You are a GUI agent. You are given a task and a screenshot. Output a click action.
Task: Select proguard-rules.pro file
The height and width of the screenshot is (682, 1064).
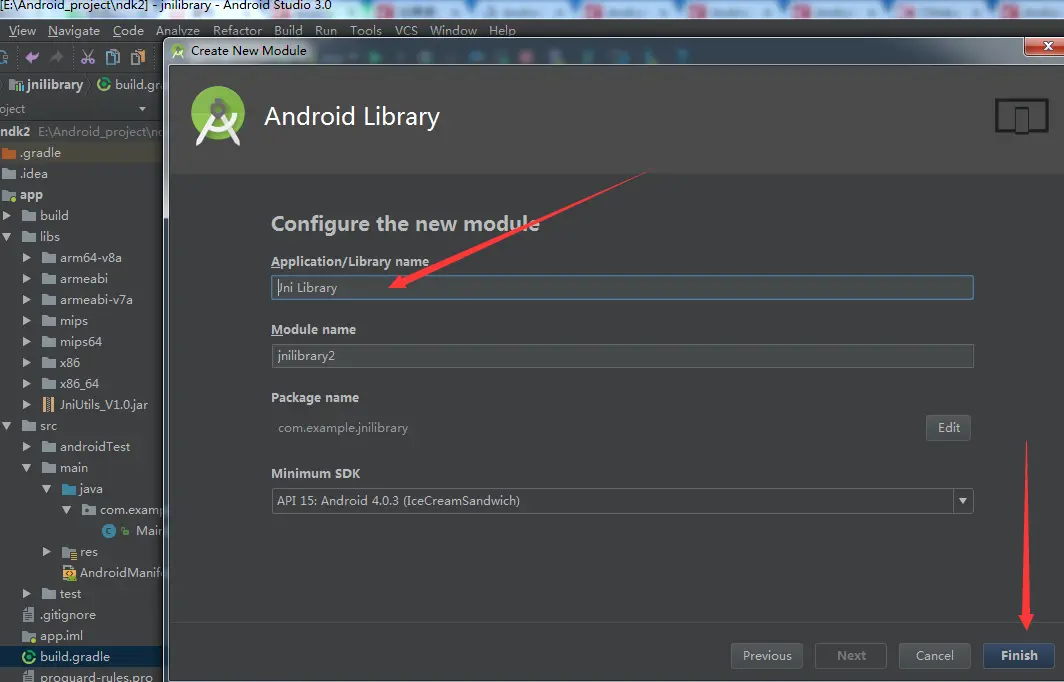(x=81, y=676)
